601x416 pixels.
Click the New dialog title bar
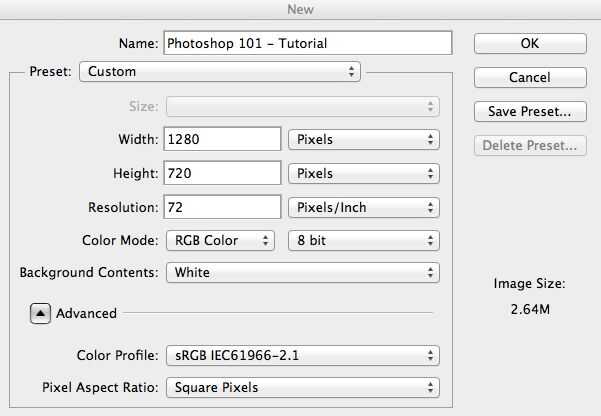[x=300, y=9]
